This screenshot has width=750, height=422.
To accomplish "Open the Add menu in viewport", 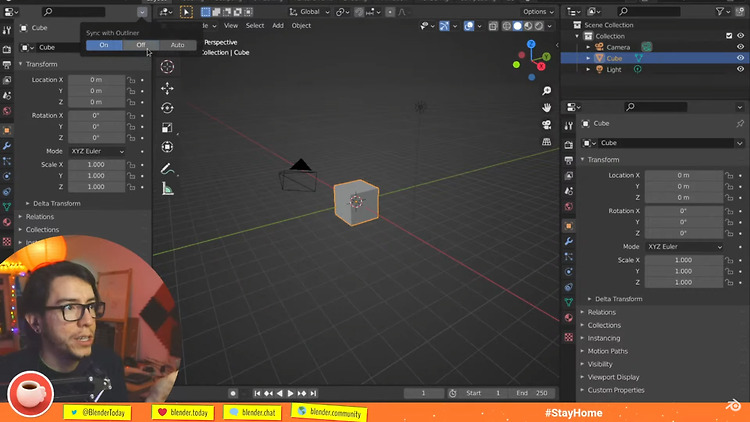I will click(x=278, y=26).
